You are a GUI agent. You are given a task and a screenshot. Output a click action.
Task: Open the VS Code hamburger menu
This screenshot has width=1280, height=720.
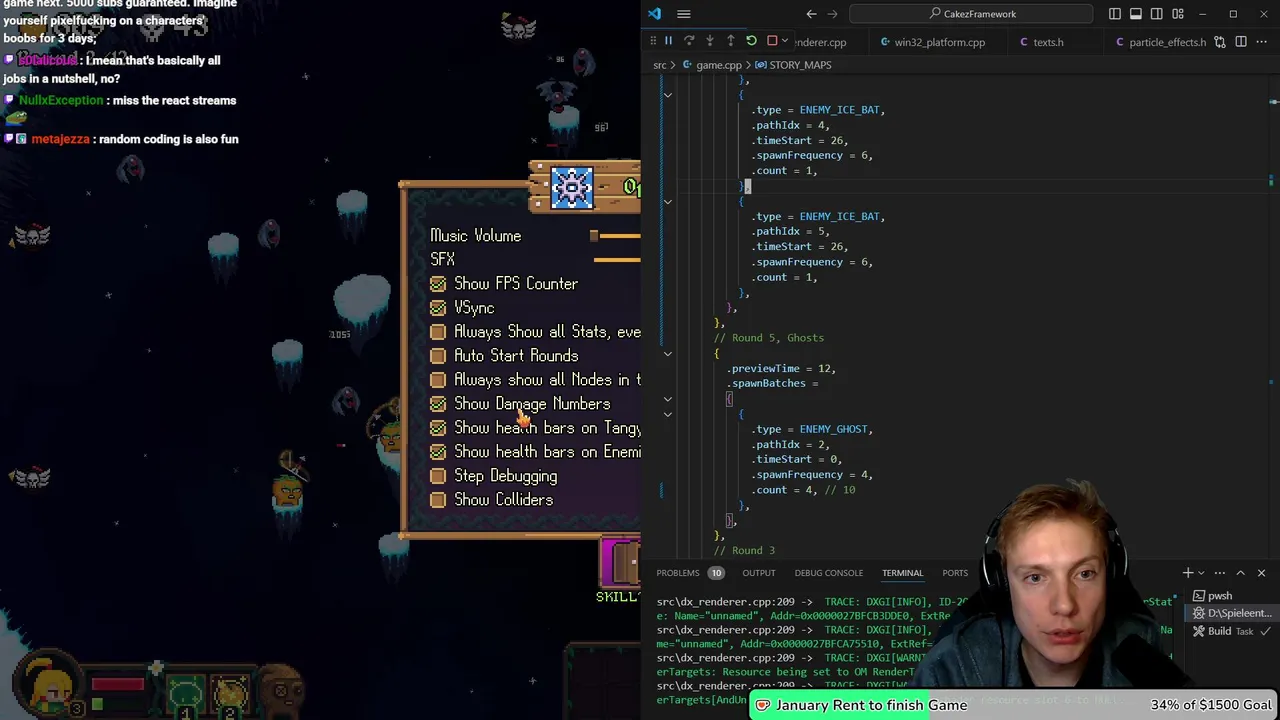(x=684, y=14)
